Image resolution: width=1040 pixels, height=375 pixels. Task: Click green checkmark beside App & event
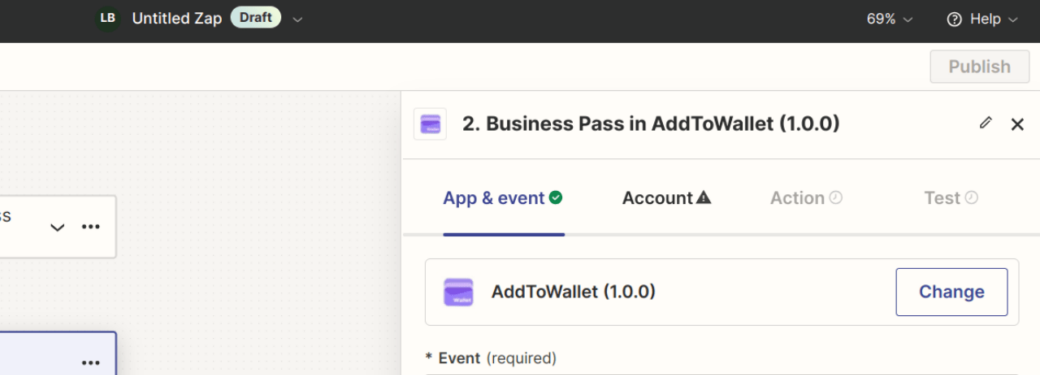click(556, 197)
